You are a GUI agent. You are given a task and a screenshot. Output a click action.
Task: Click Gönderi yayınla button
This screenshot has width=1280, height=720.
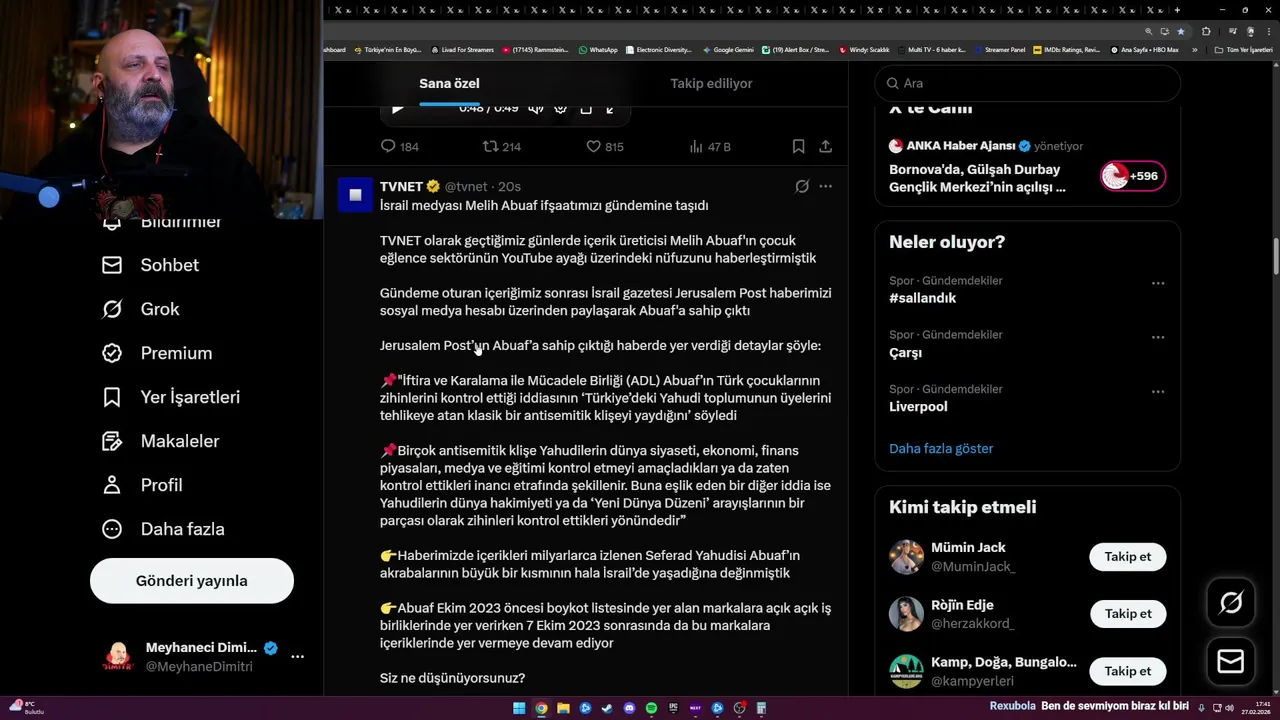[x=192, y=581]
